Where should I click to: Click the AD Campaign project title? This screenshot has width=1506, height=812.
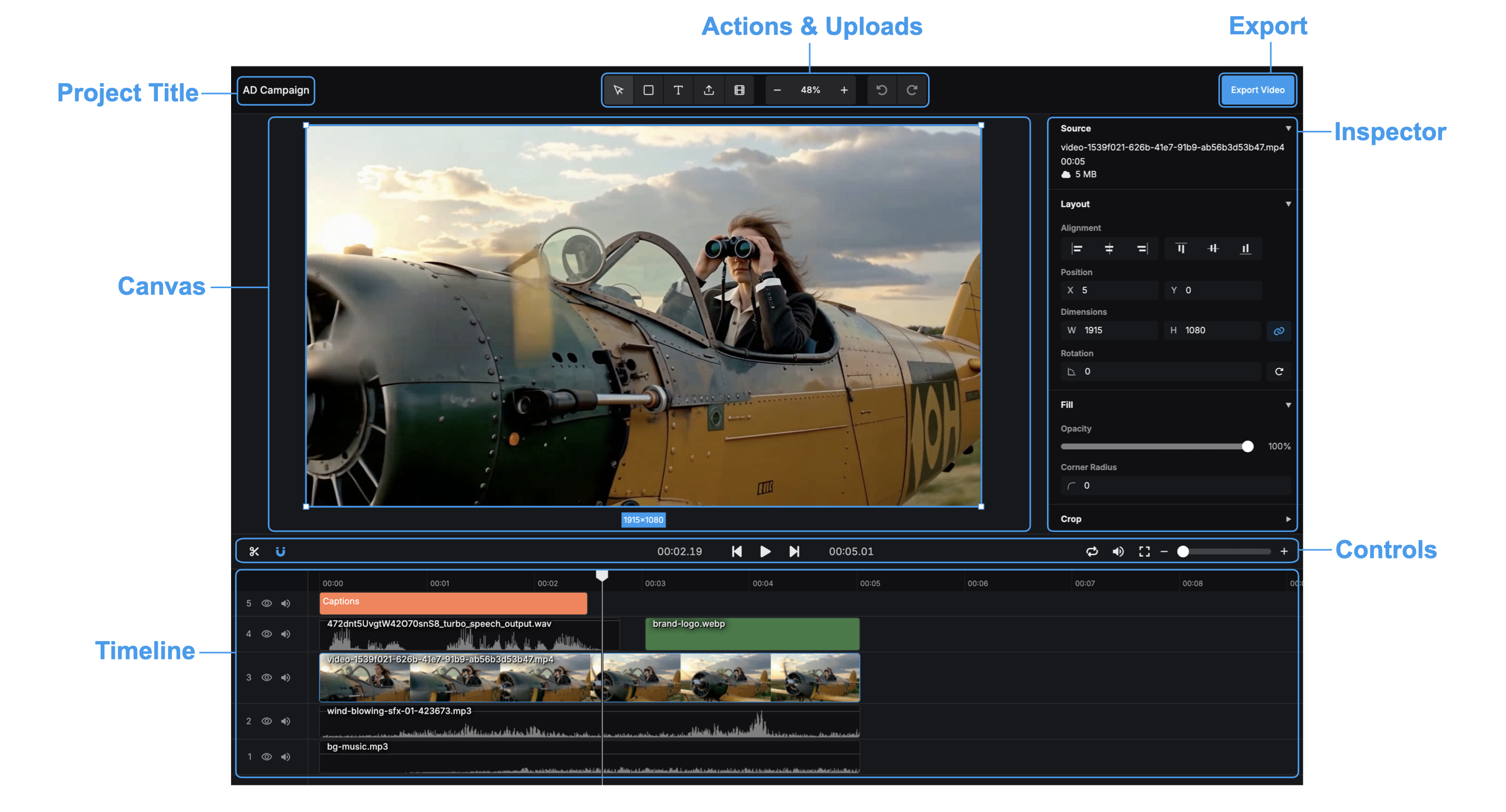click(x=276, y=91)
